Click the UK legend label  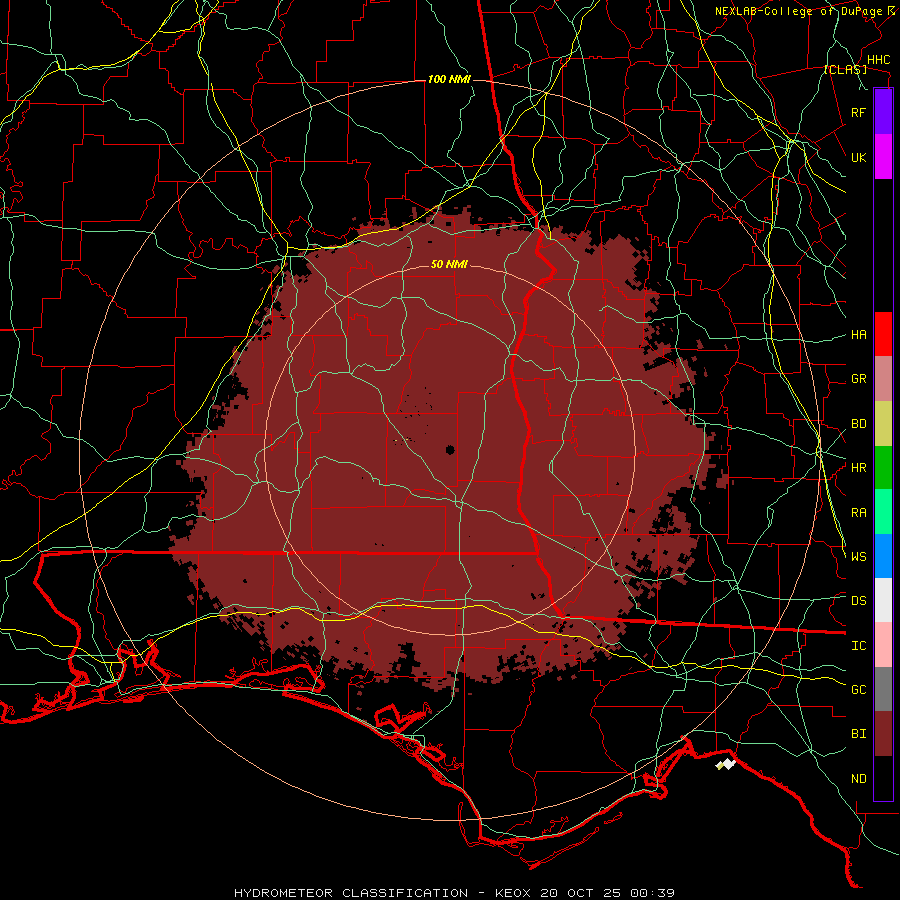(x=859, y=157)
